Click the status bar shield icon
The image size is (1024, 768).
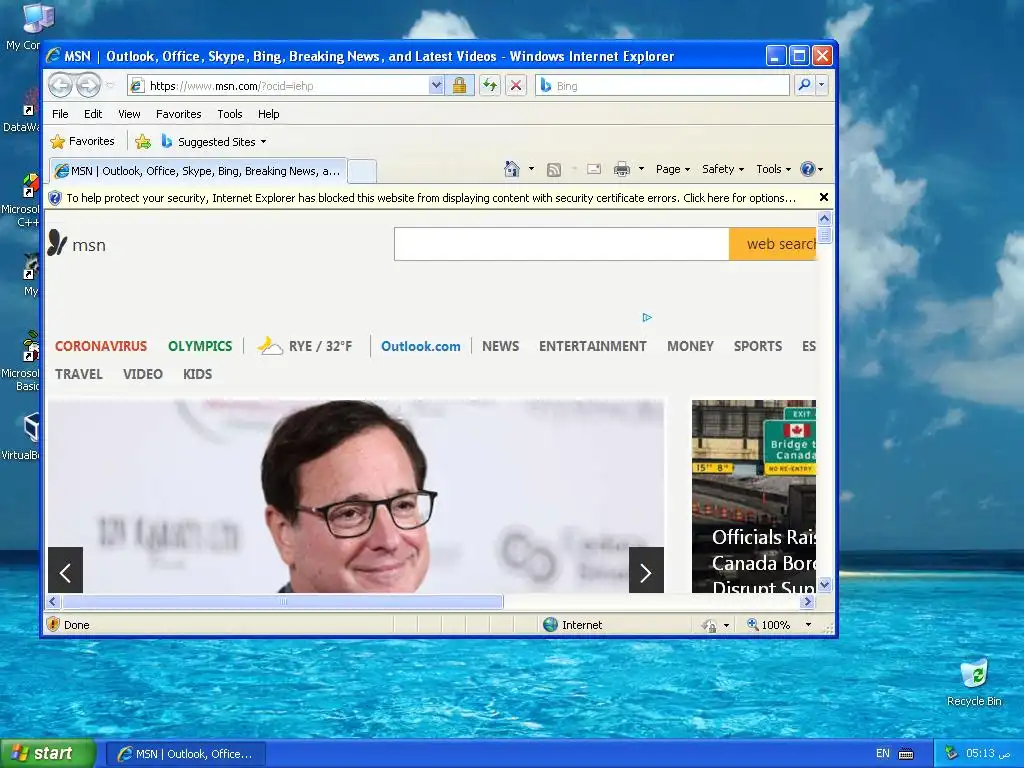[x=54, y=625]
